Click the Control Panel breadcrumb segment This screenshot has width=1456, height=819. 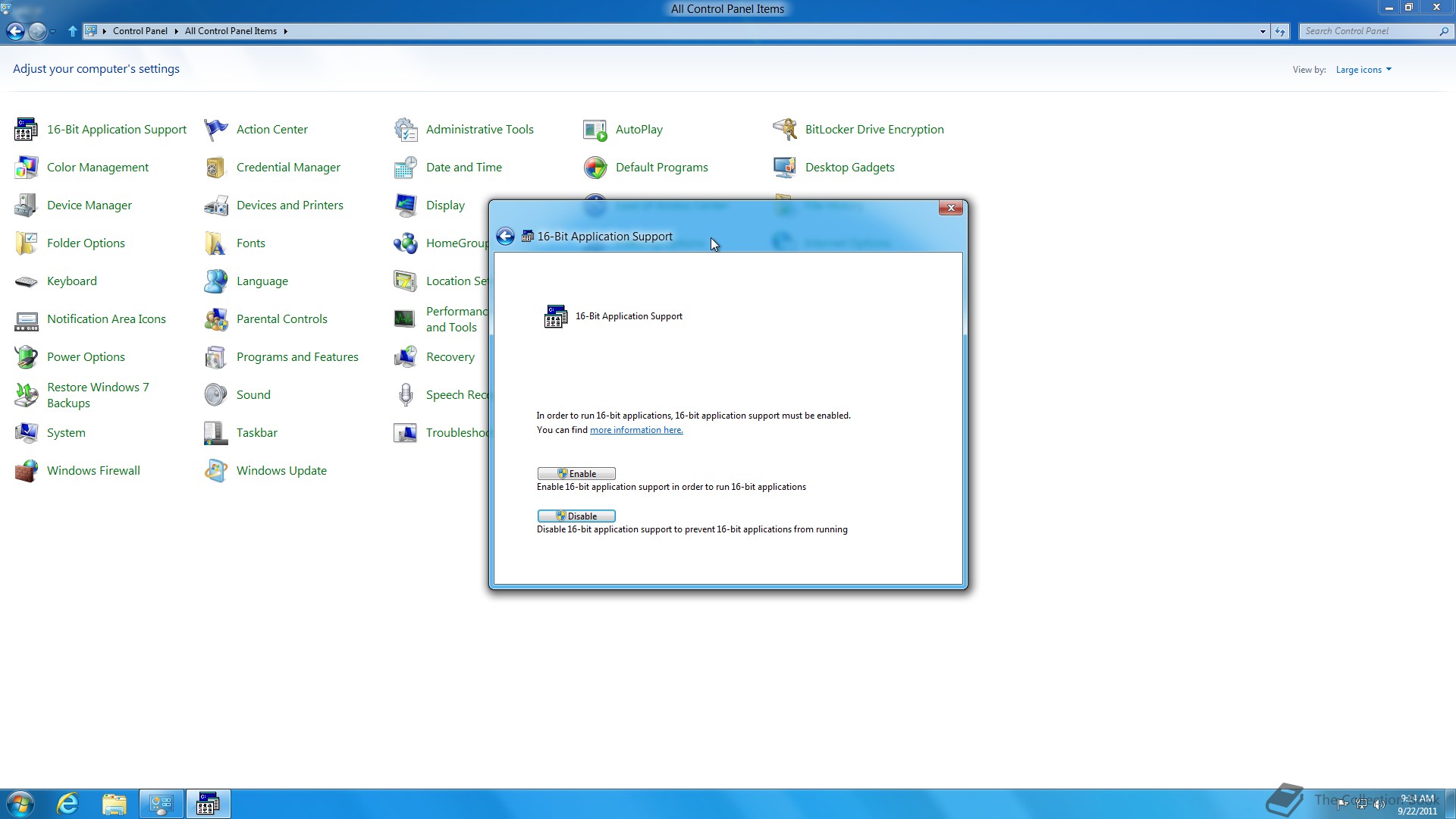click(x=140, y=31)
